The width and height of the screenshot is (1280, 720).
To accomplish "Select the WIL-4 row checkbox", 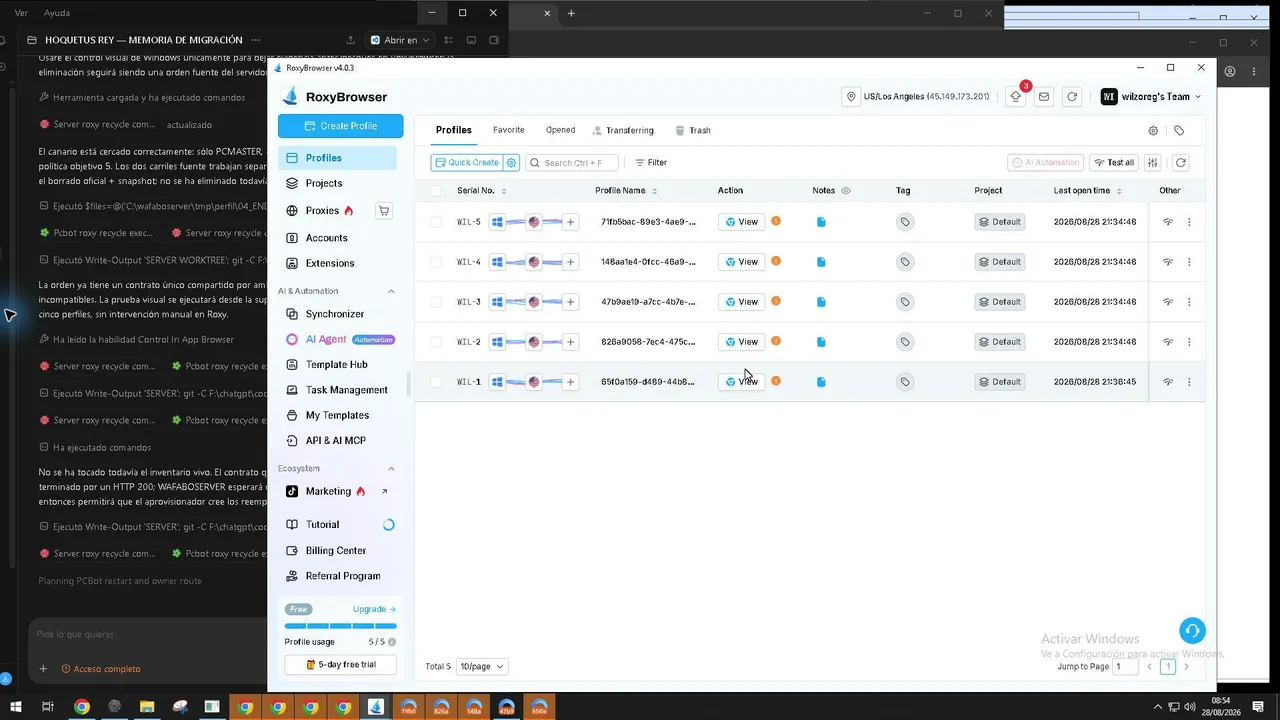I will (x=436, y=262).
